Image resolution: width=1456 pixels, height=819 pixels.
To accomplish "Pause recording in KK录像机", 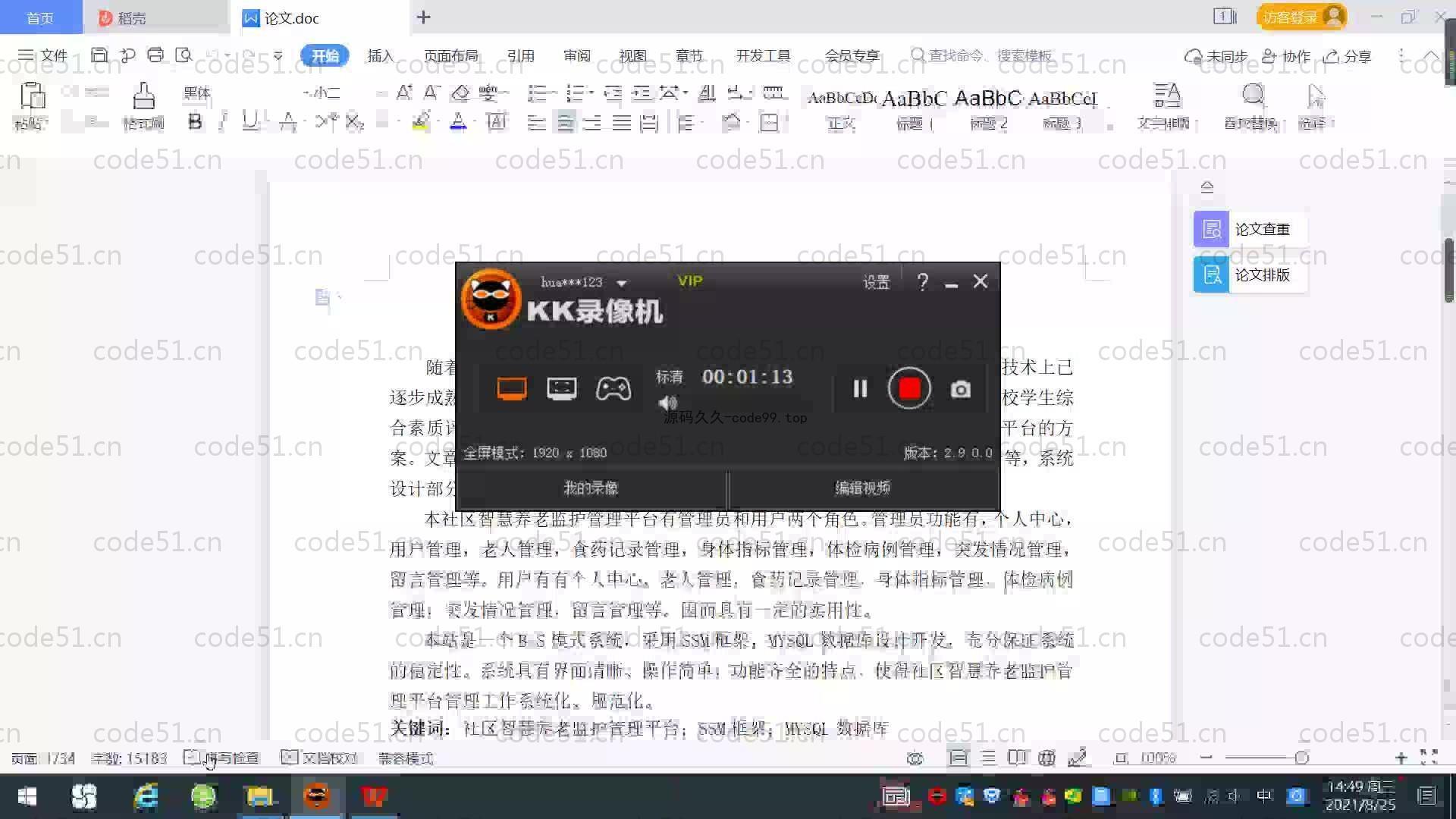I will 860,388.
